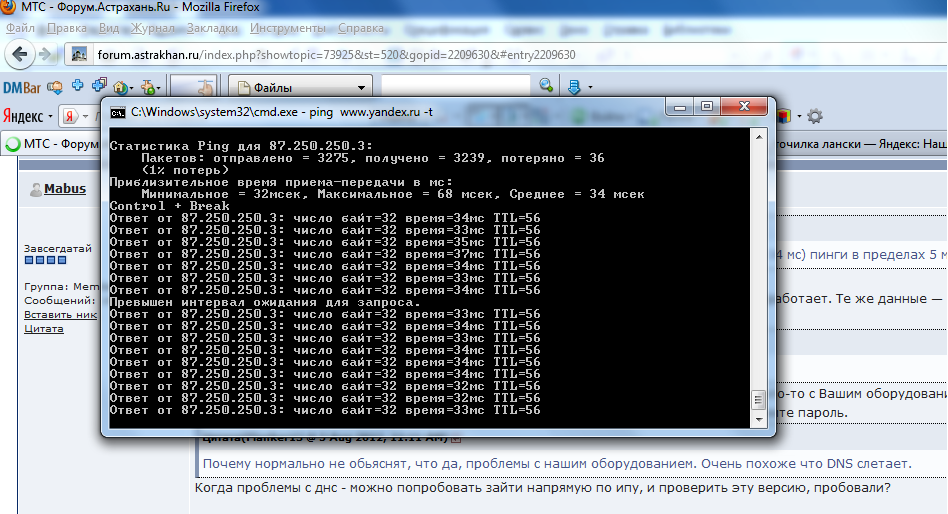Viewport: 948px width, 514px height.
Task: Click the cmd scrollbar up arrow
Action: (759, 137)
